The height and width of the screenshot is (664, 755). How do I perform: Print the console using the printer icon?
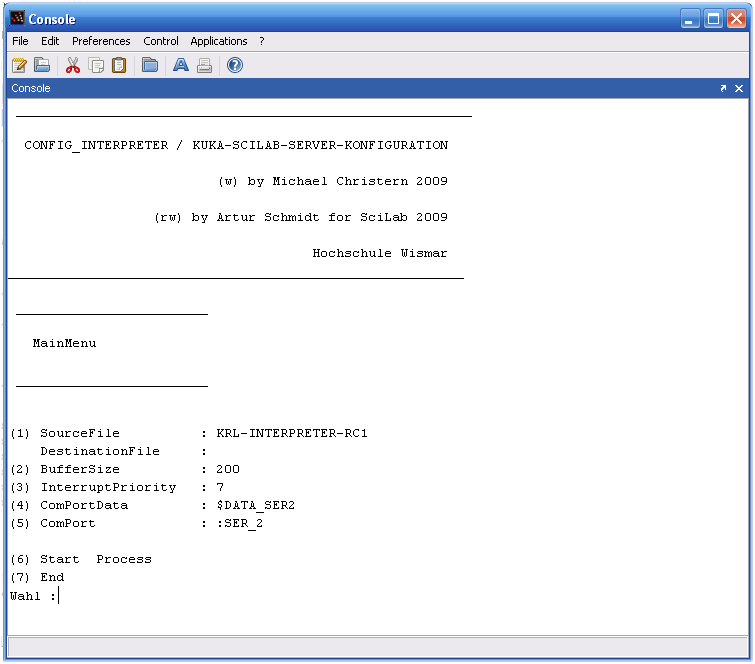tap(204, 66)
